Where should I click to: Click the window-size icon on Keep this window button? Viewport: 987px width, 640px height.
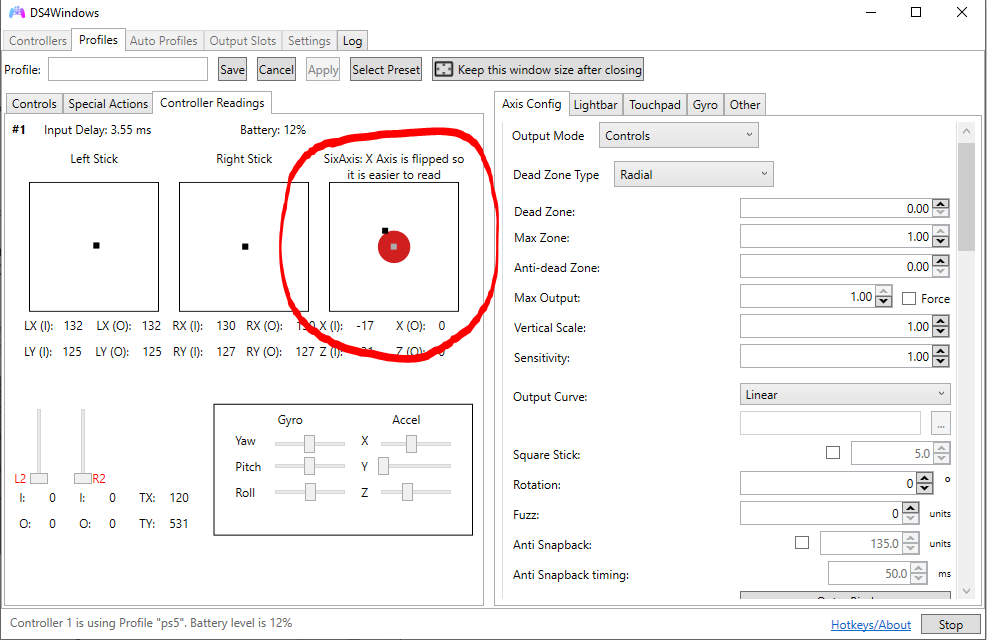[444, 69]
